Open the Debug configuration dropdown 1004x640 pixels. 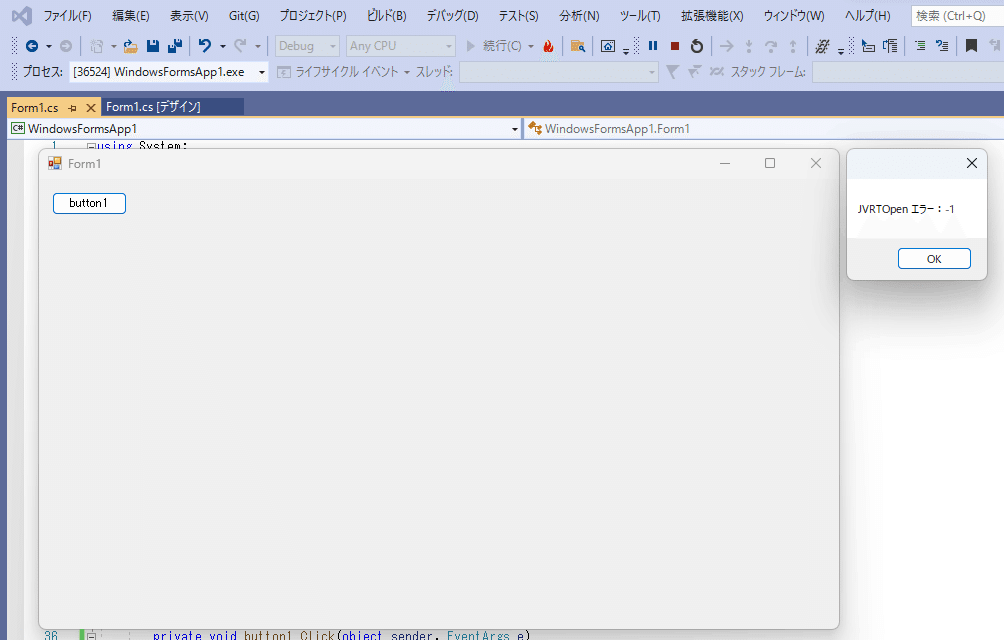307,46
